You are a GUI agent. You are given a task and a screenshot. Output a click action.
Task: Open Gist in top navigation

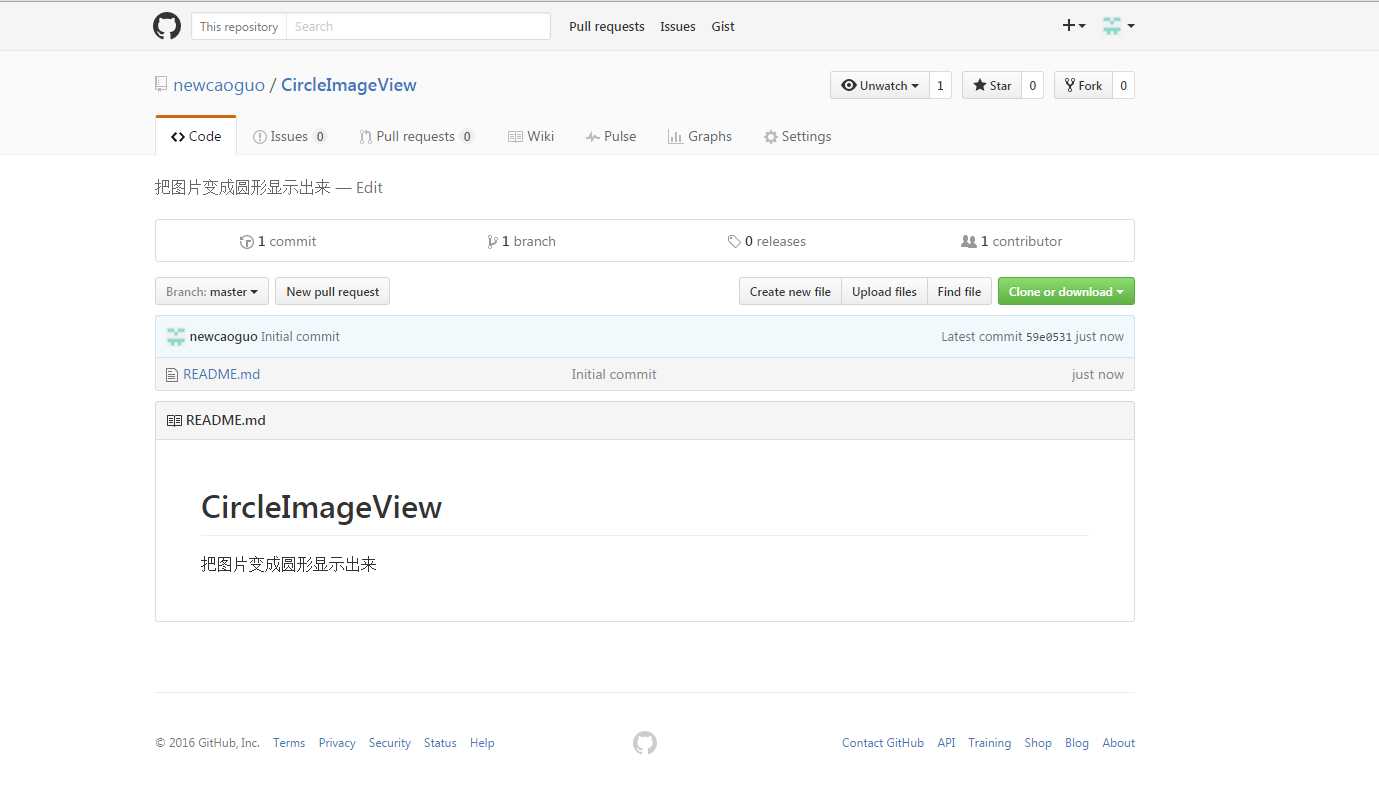(x=723, y=27)
